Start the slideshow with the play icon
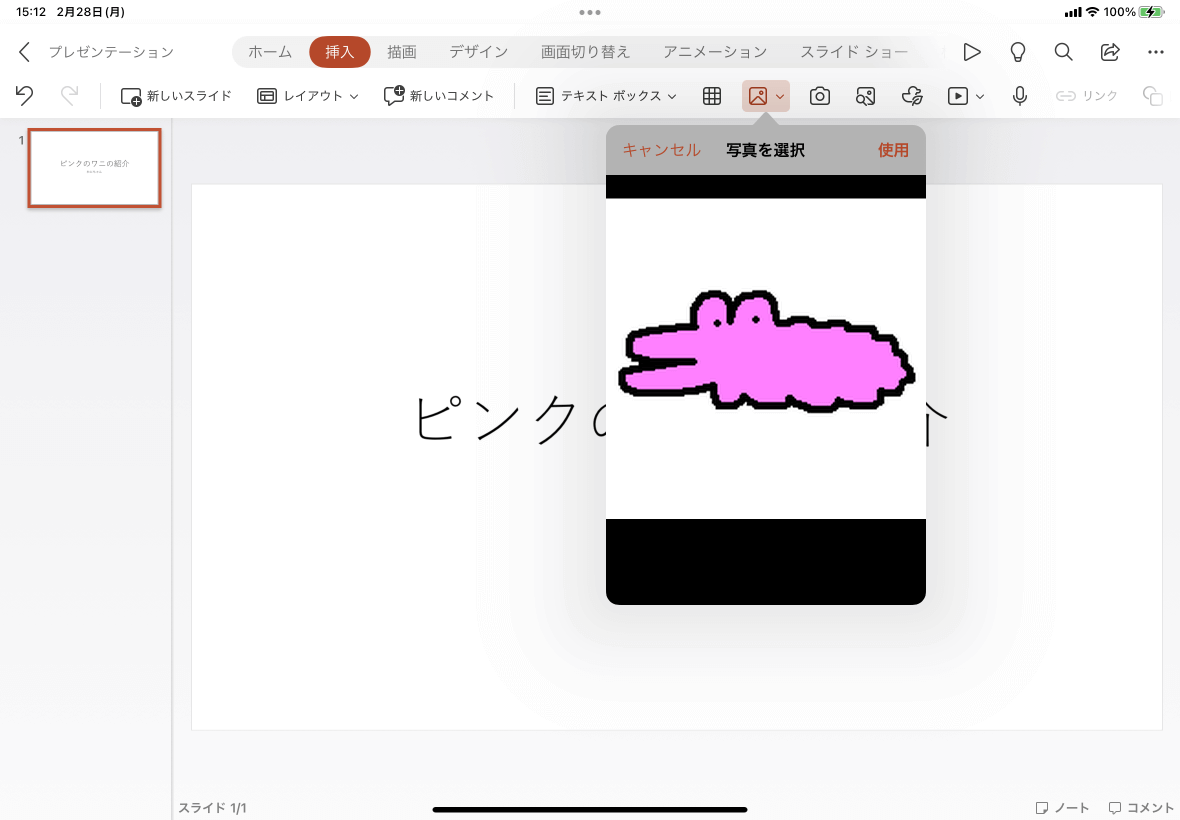Viewport: 1180px width, 820px height. pyautogui.click(x=971, y=51)
